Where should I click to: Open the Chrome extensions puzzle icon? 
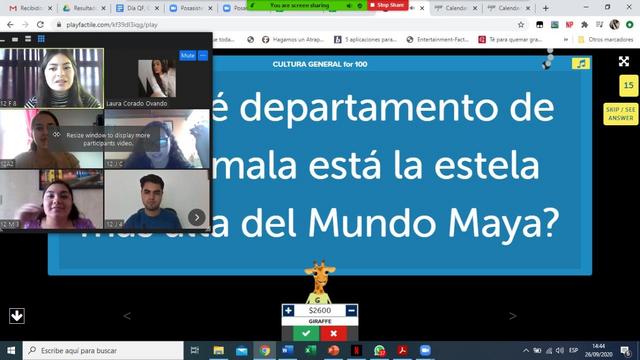pos(584,25)
